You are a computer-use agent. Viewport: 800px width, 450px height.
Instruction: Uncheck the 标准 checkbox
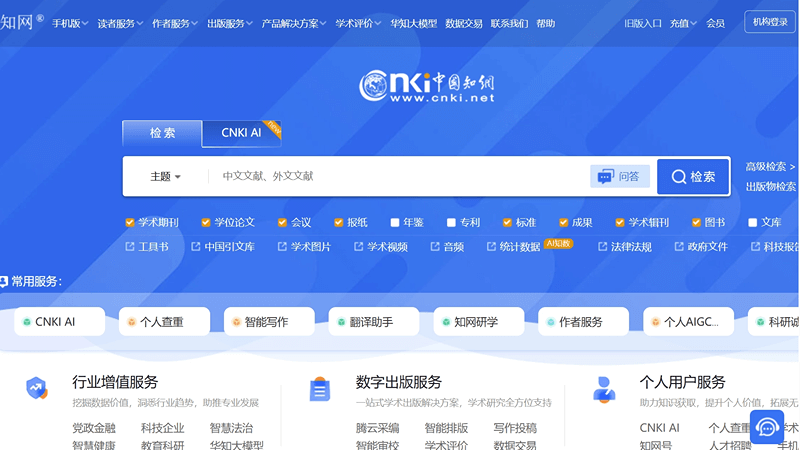point(507,222)
